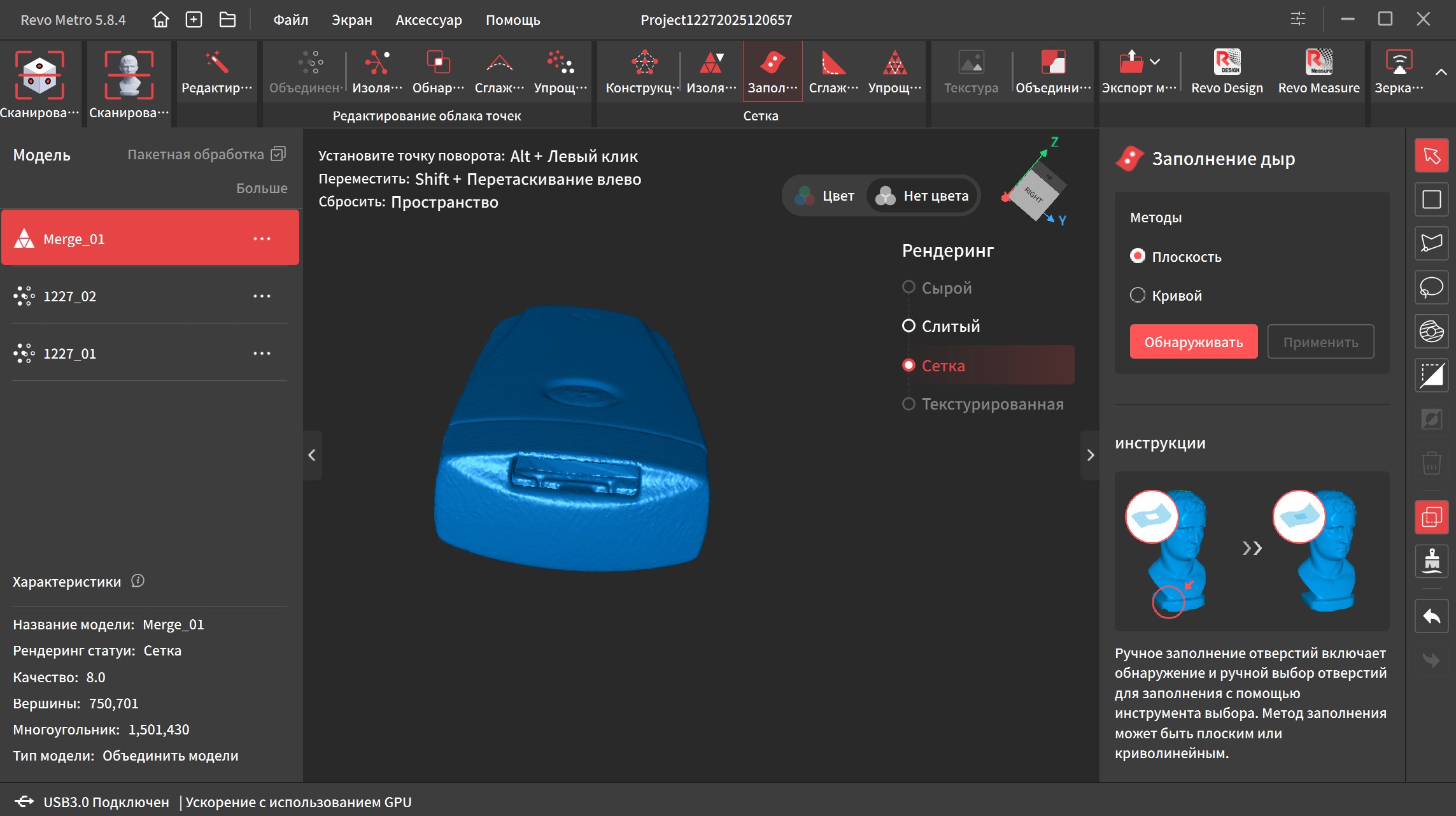1456x816 pixels.
Task: Click the mesh Smooth (Сглаж) icon
Action: coord(833,64)
